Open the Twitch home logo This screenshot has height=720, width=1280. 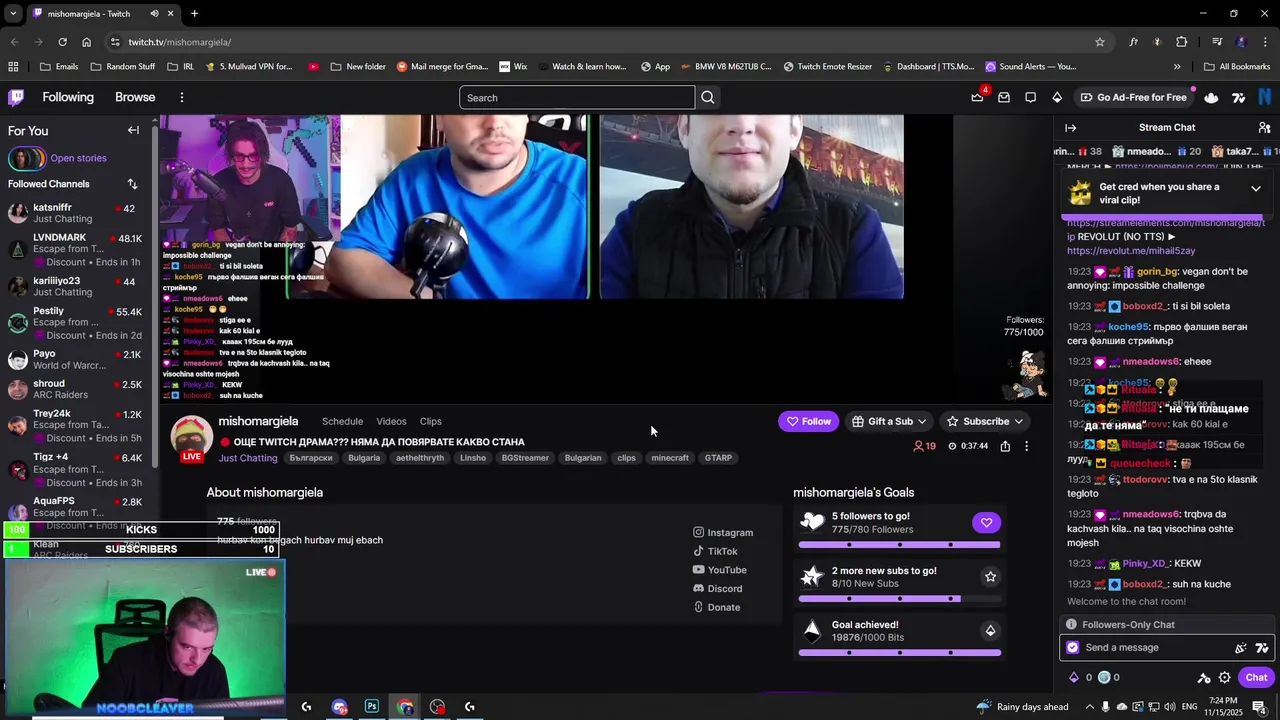tap(16, 97)
